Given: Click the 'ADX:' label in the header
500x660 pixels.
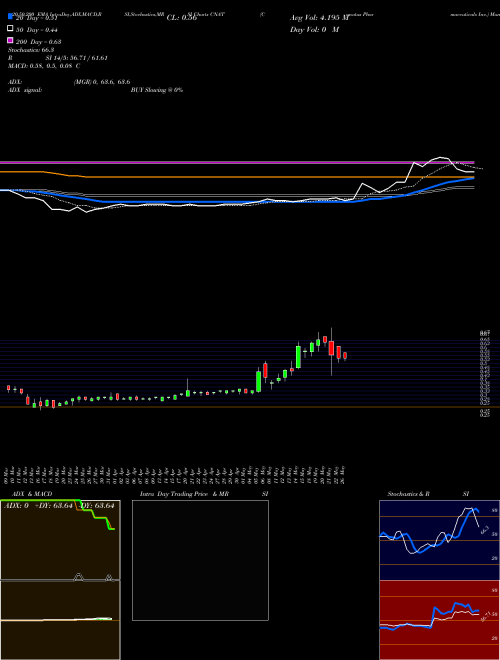Looking at the screenshot, I should click(x=15, y=82).
